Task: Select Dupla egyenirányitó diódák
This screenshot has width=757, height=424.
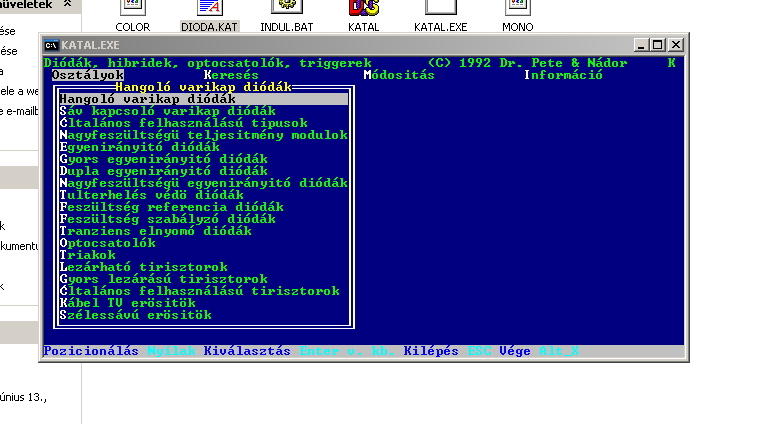Action: pos(164,171)
